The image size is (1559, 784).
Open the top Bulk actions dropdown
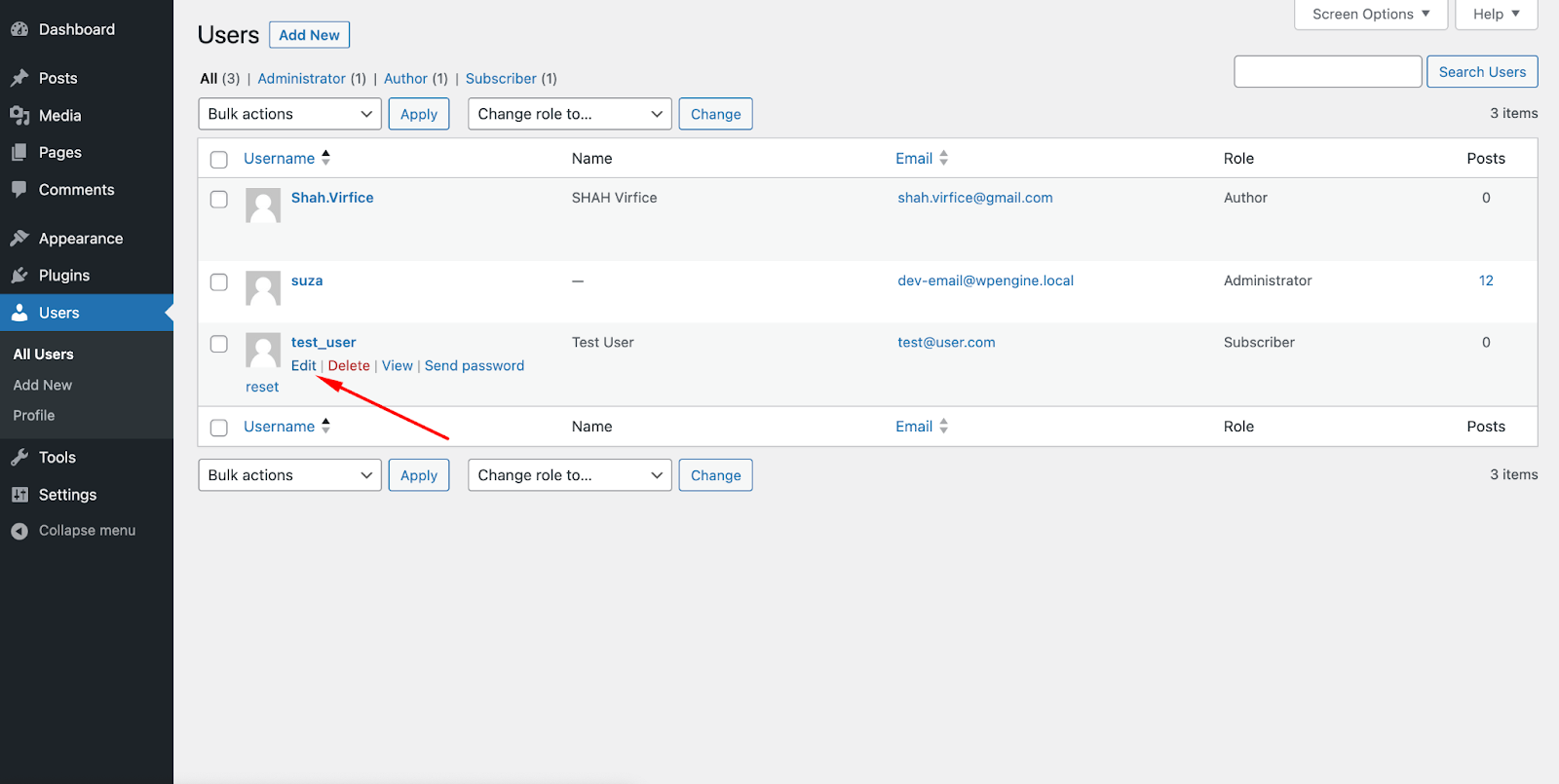point(289,114)
